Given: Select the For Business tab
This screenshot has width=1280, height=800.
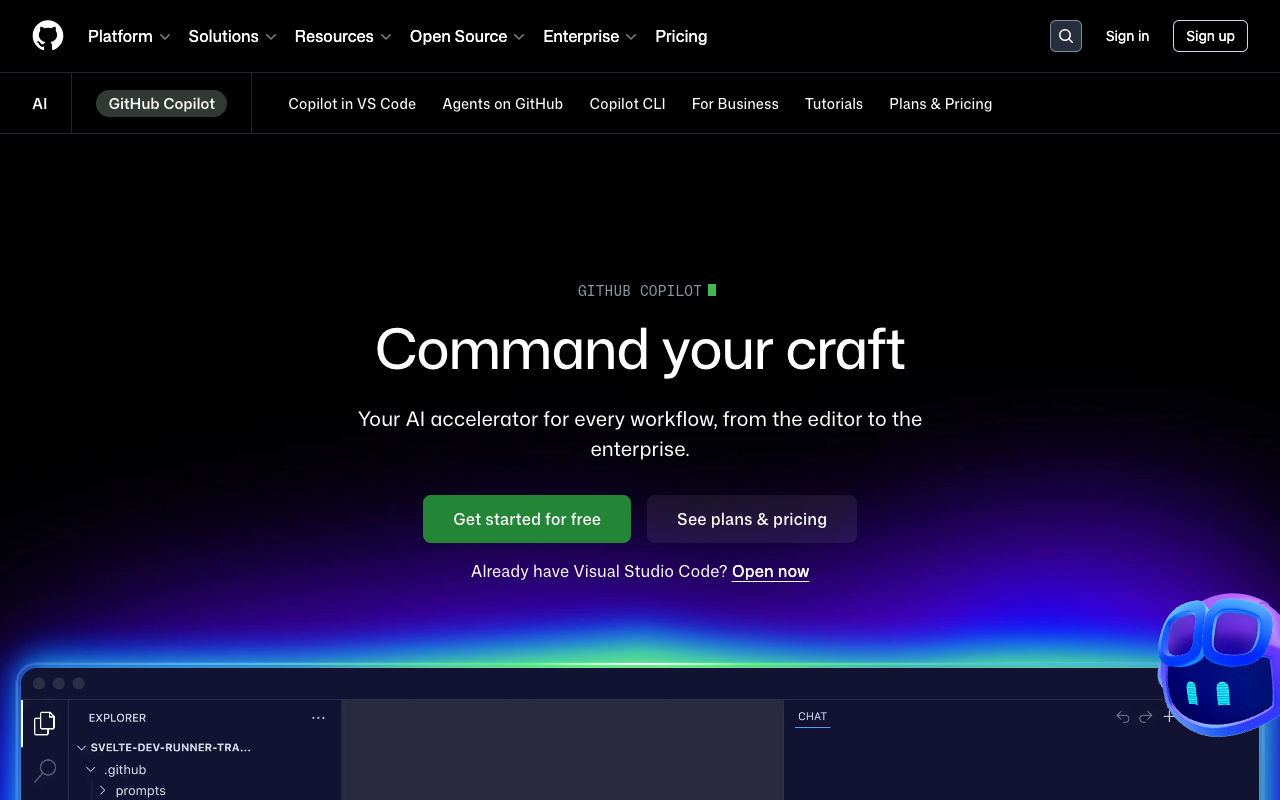Looking at the screenshot, I should coord(735,104).
